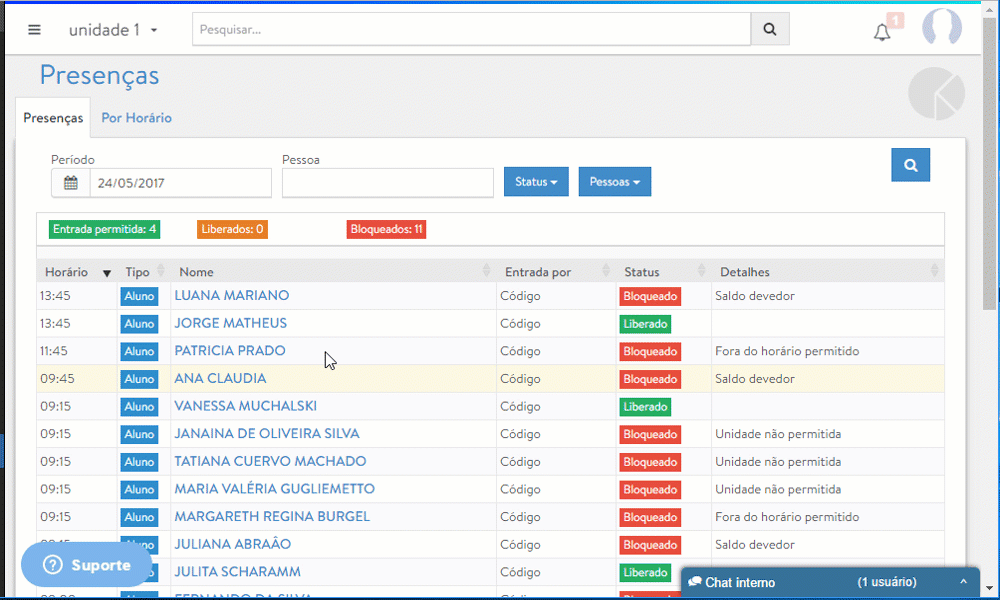The width and height of the screenshot is (1000, 600).
Task: Open the Status filter dropdown
Action: (536, 182)
